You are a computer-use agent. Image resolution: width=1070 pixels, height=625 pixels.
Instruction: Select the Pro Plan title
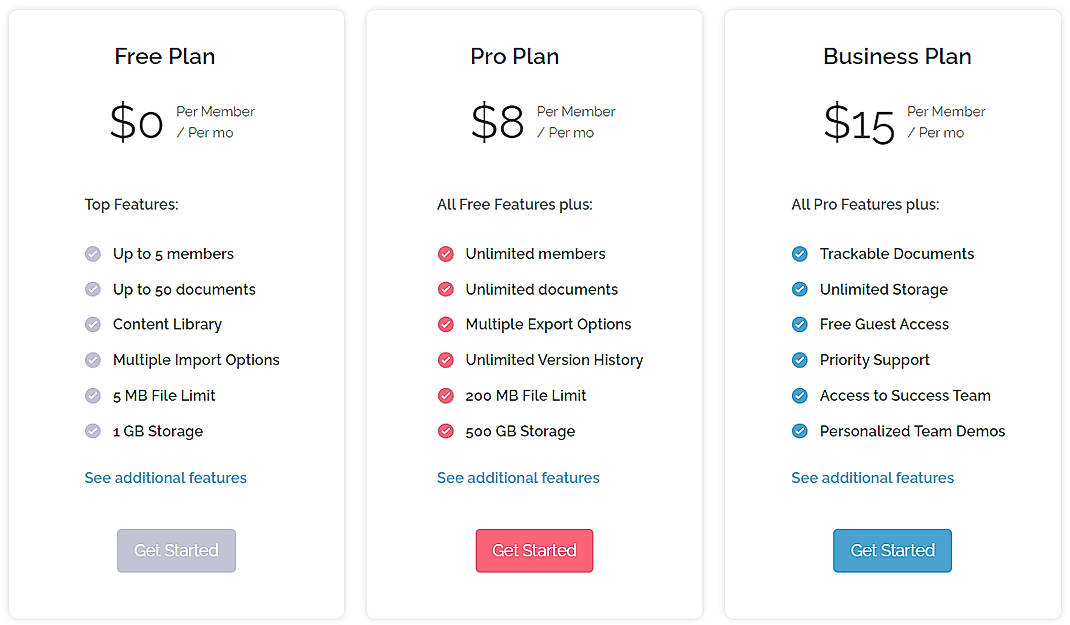(514, 57)
